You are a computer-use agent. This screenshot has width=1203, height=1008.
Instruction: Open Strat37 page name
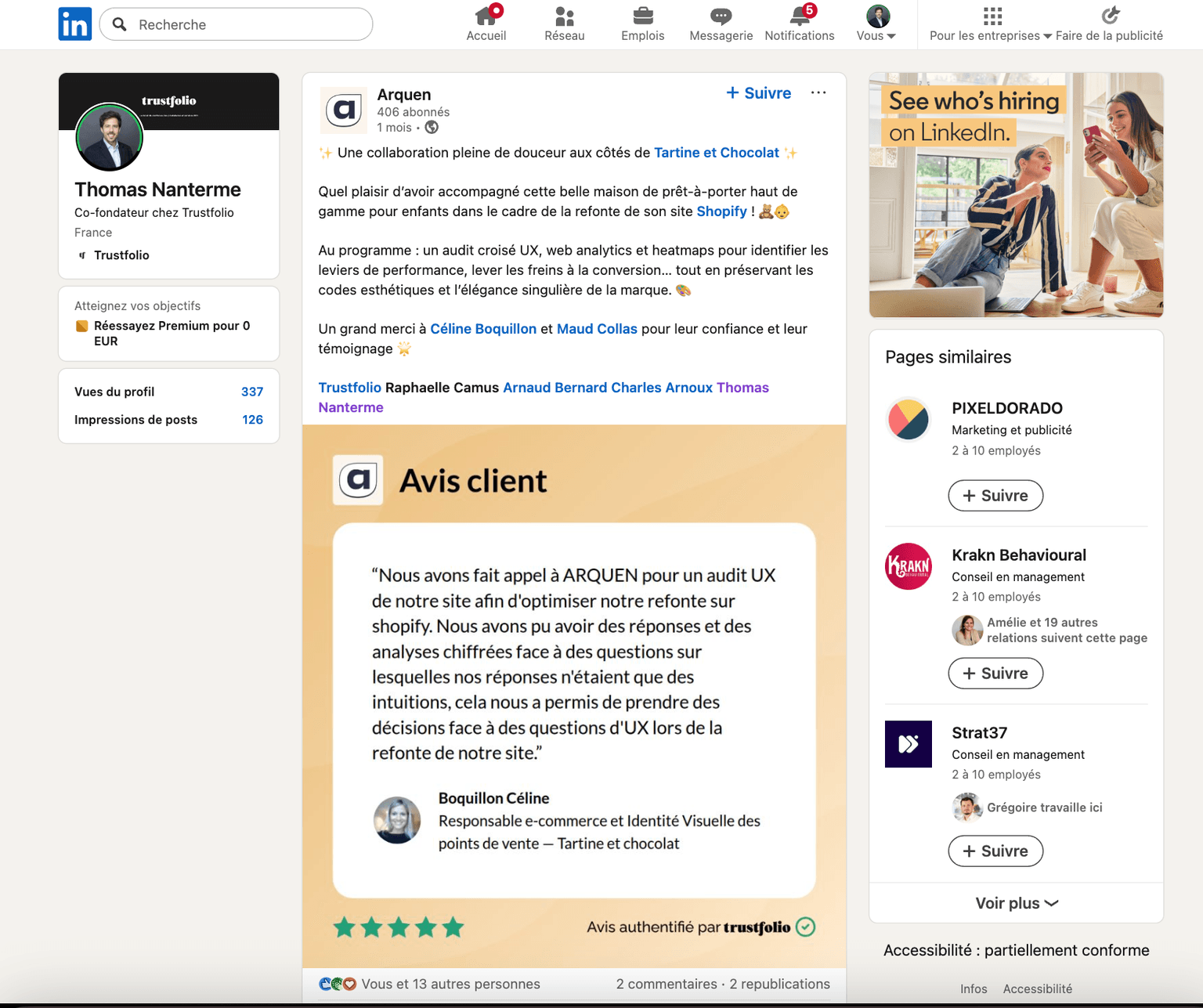pos(979,732)
